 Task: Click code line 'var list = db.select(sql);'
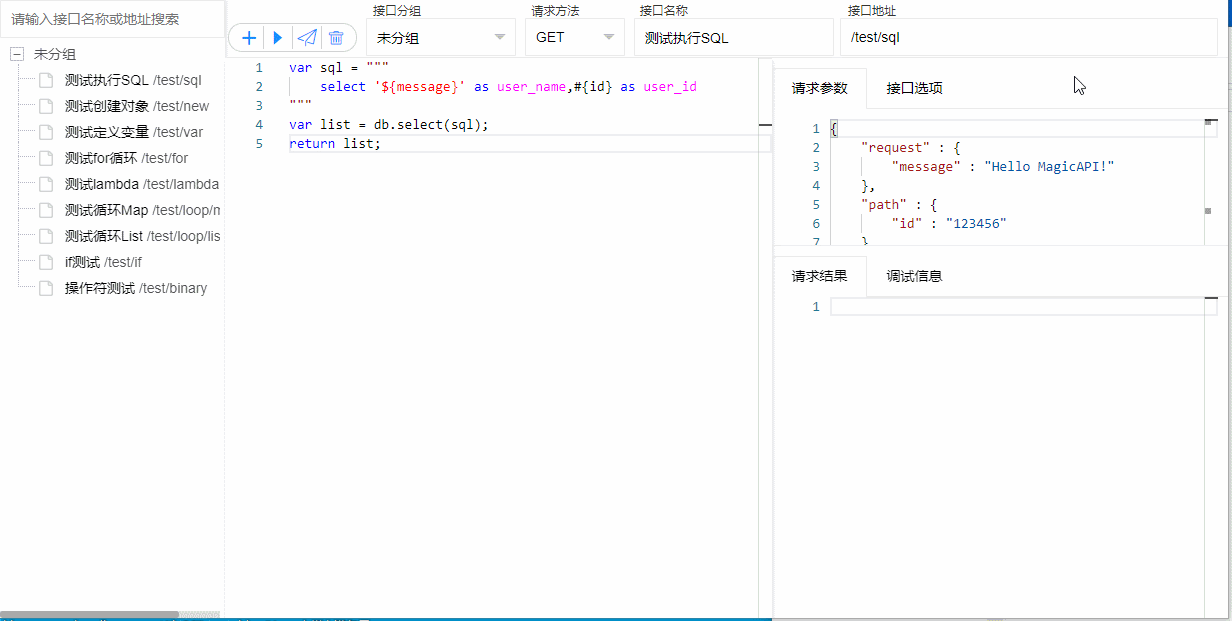(x=389, y=125)
